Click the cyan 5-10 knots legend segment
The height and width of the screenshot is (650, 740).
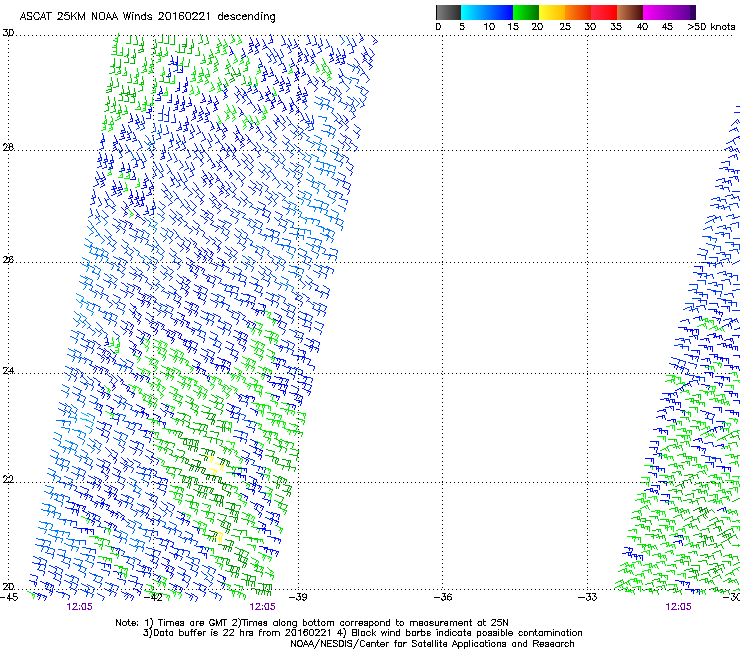473,12
